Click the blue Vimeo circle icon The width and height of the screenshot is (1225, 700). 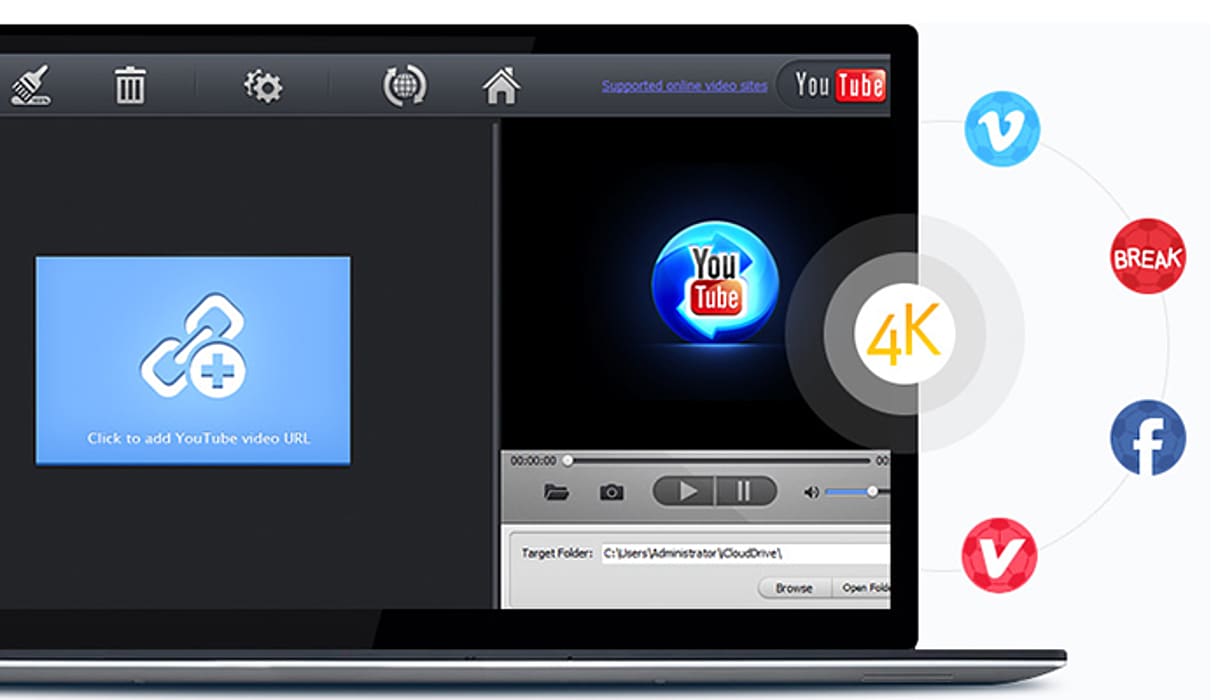[x=1002, y=129]
